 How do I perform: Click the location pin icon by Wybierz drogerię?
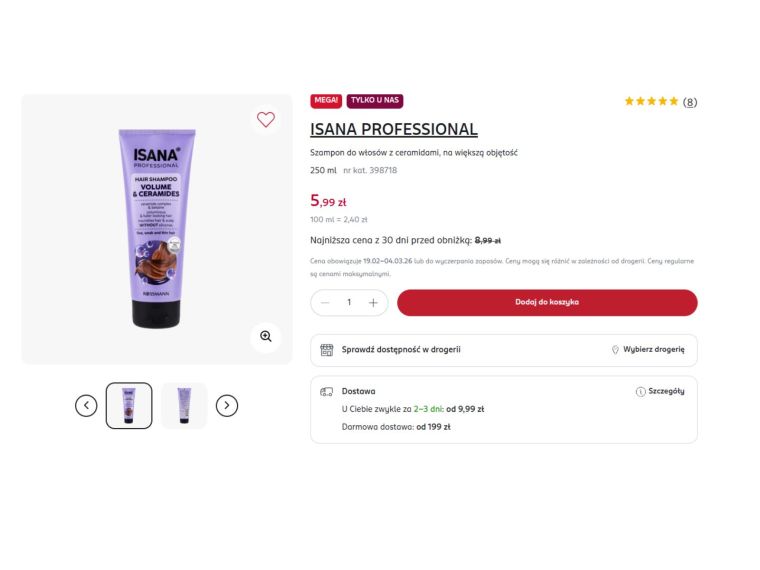(615, 350)
